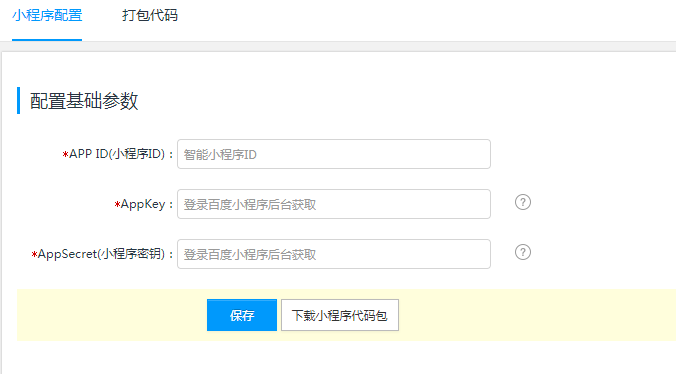
Task: Focus the AppKey input field
Action: pyautogui.click(x=334, y=204)
